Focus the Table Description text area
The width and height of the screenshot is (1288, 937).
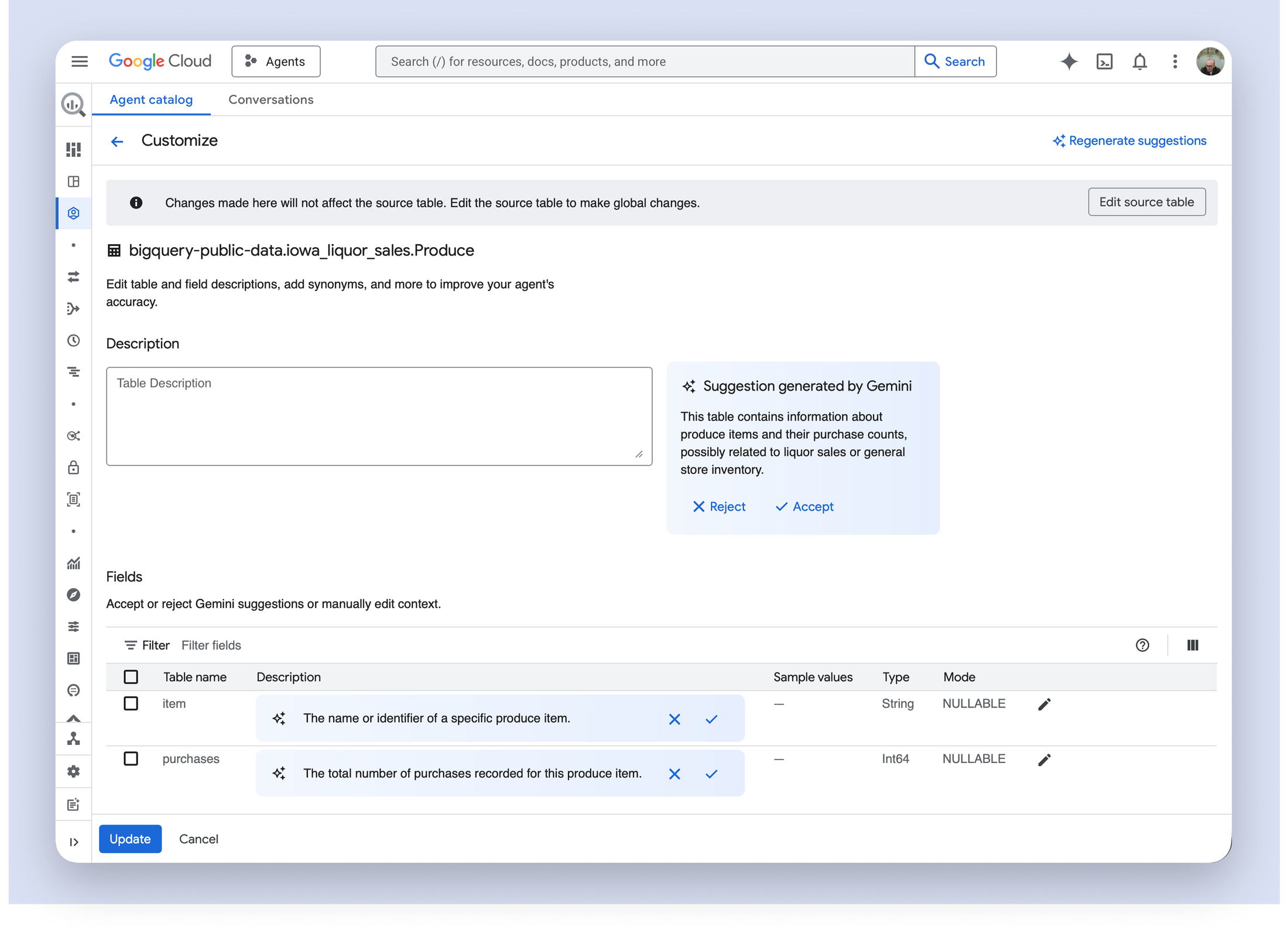(x=379, y=416)
